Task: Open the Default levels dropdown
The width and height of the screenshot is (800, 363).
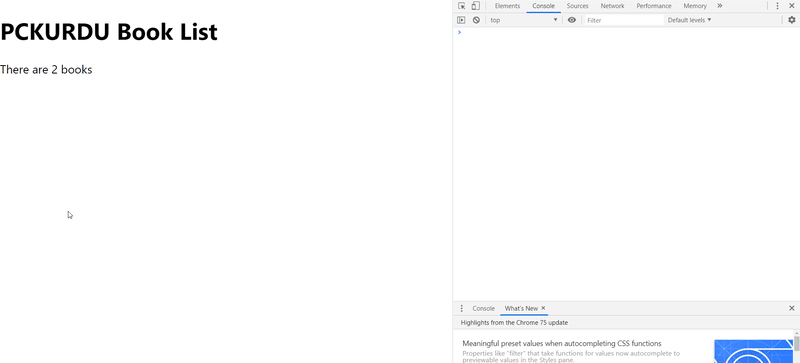Action: [689, 20]
